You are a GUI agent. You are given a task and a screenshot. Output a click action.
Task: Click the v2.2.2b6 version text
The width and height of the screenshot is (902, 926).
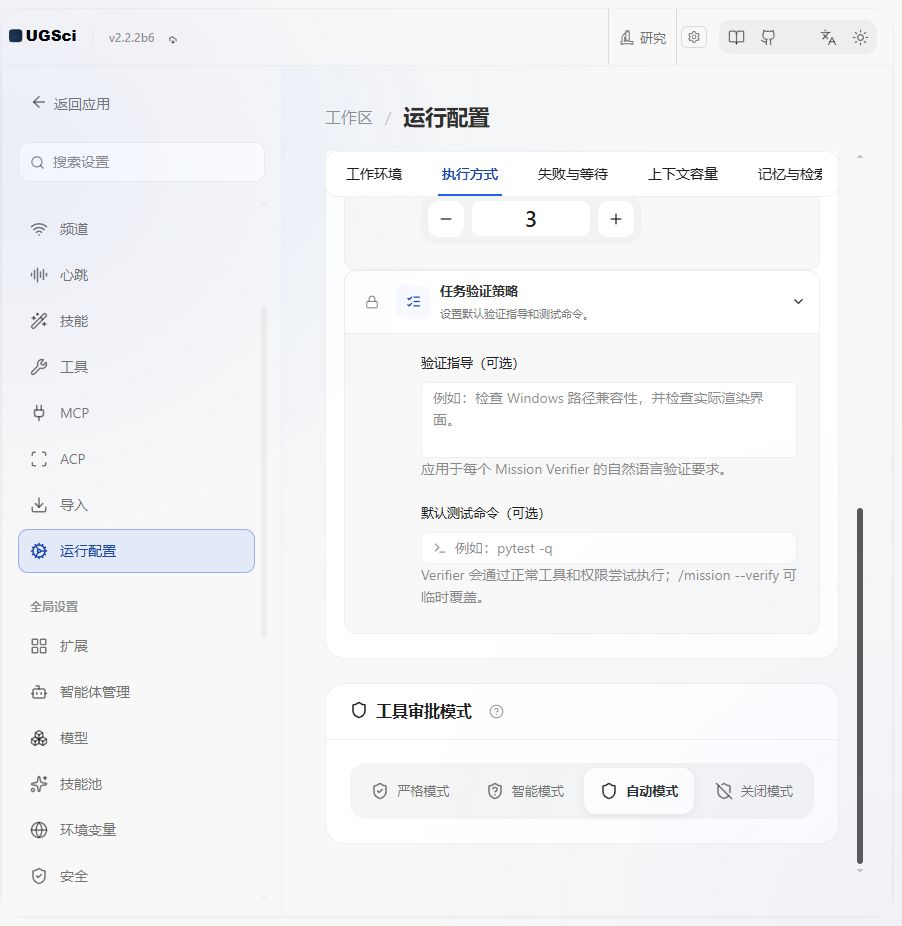[x=131, y=38]
